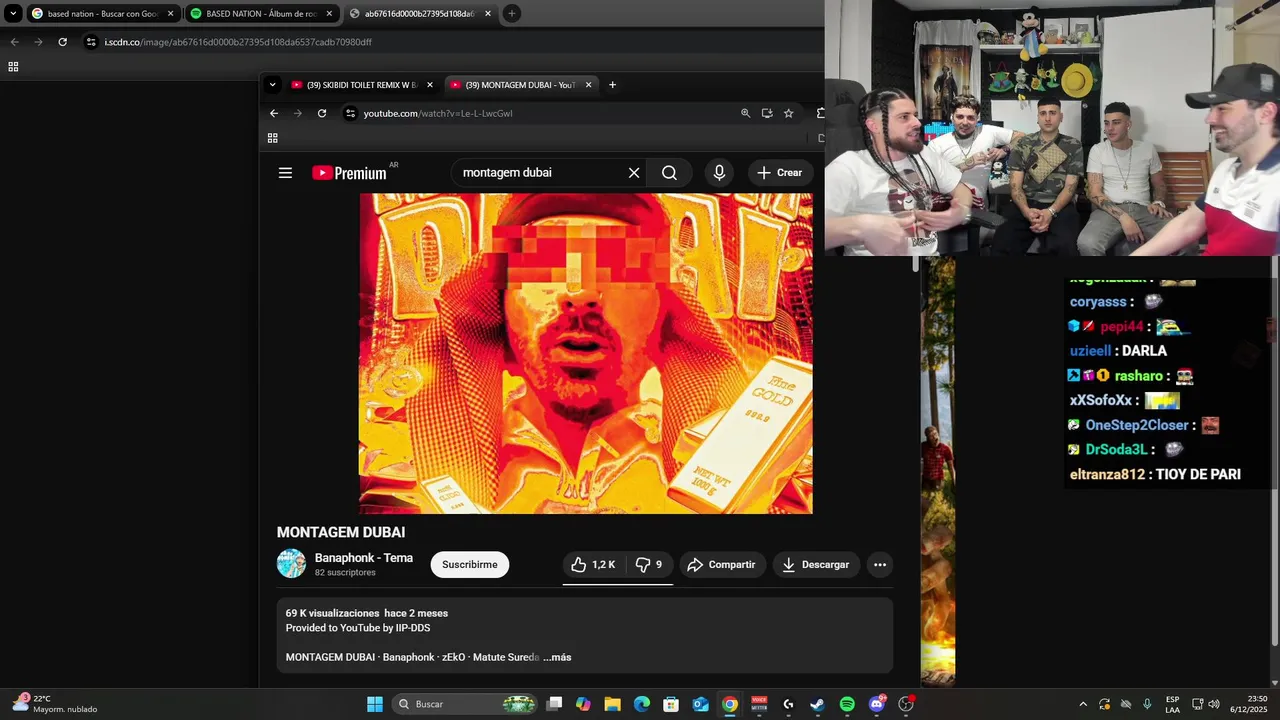This screenshot has height=720, width=1280.
Task: Expand inner browser tab search dropdown
Action: point(272,85)
